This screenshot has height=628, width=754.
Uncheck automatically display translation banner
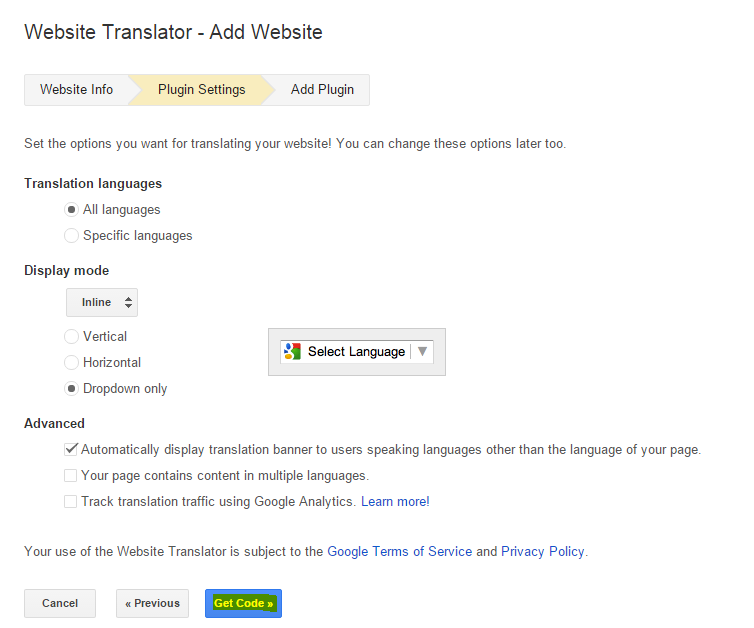71,450
